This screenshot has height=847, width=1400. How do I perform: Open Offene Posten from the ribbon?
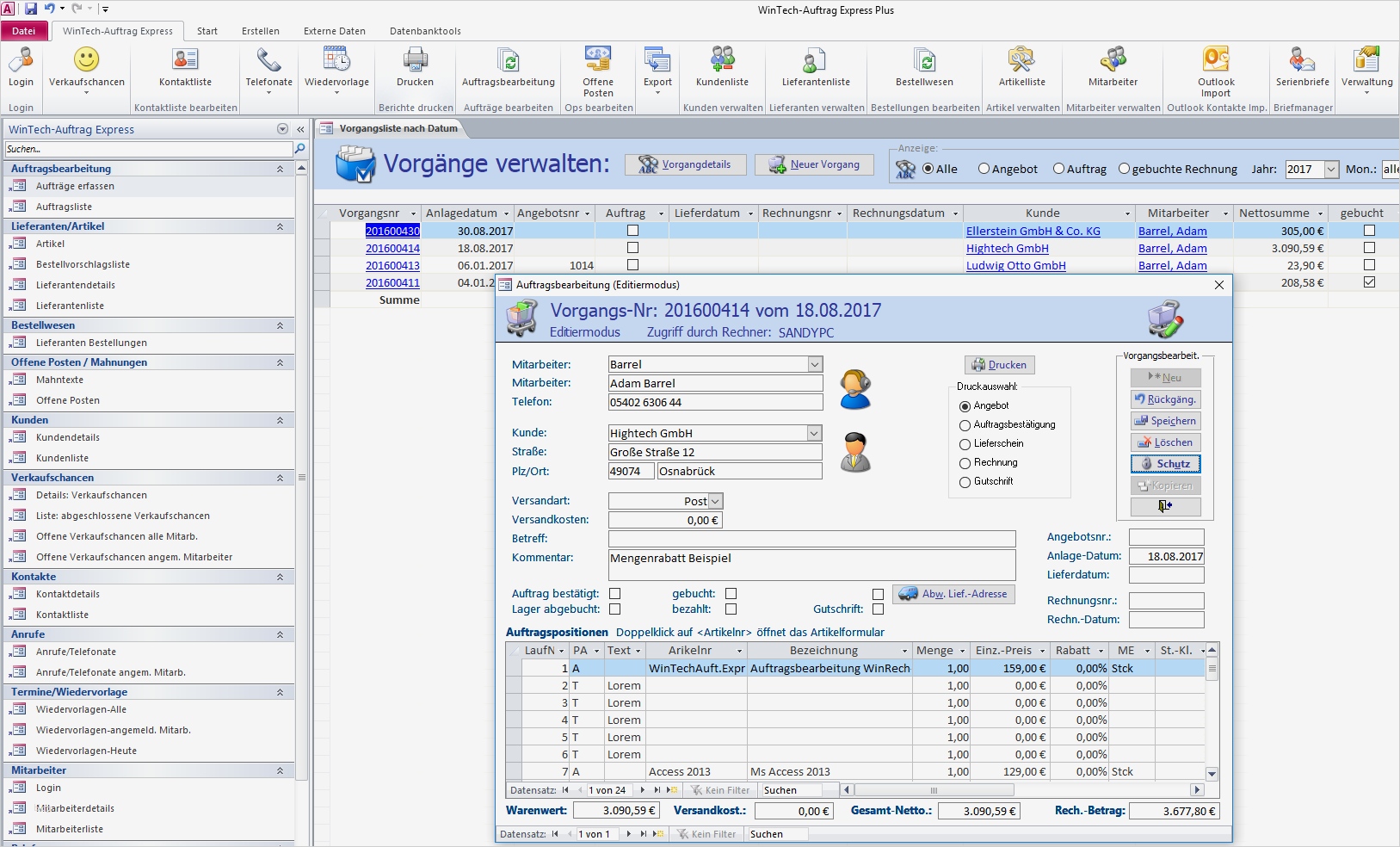click(598, 60)
